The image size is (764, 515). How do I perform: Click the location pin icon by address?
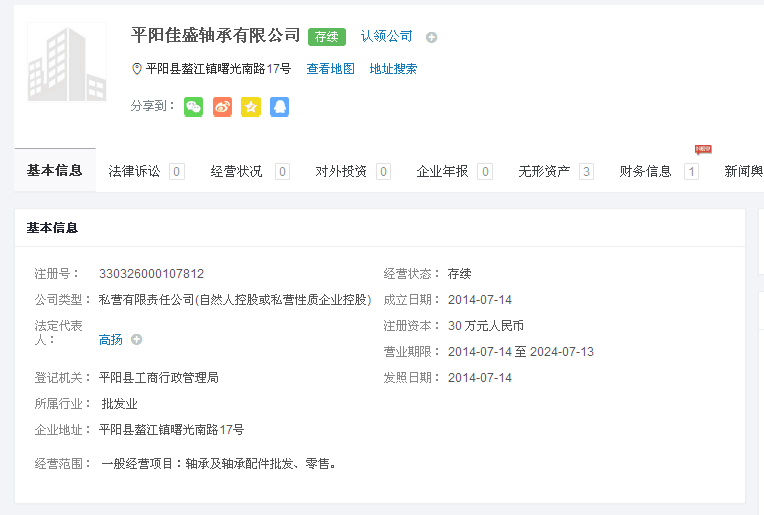pos(137,69)
